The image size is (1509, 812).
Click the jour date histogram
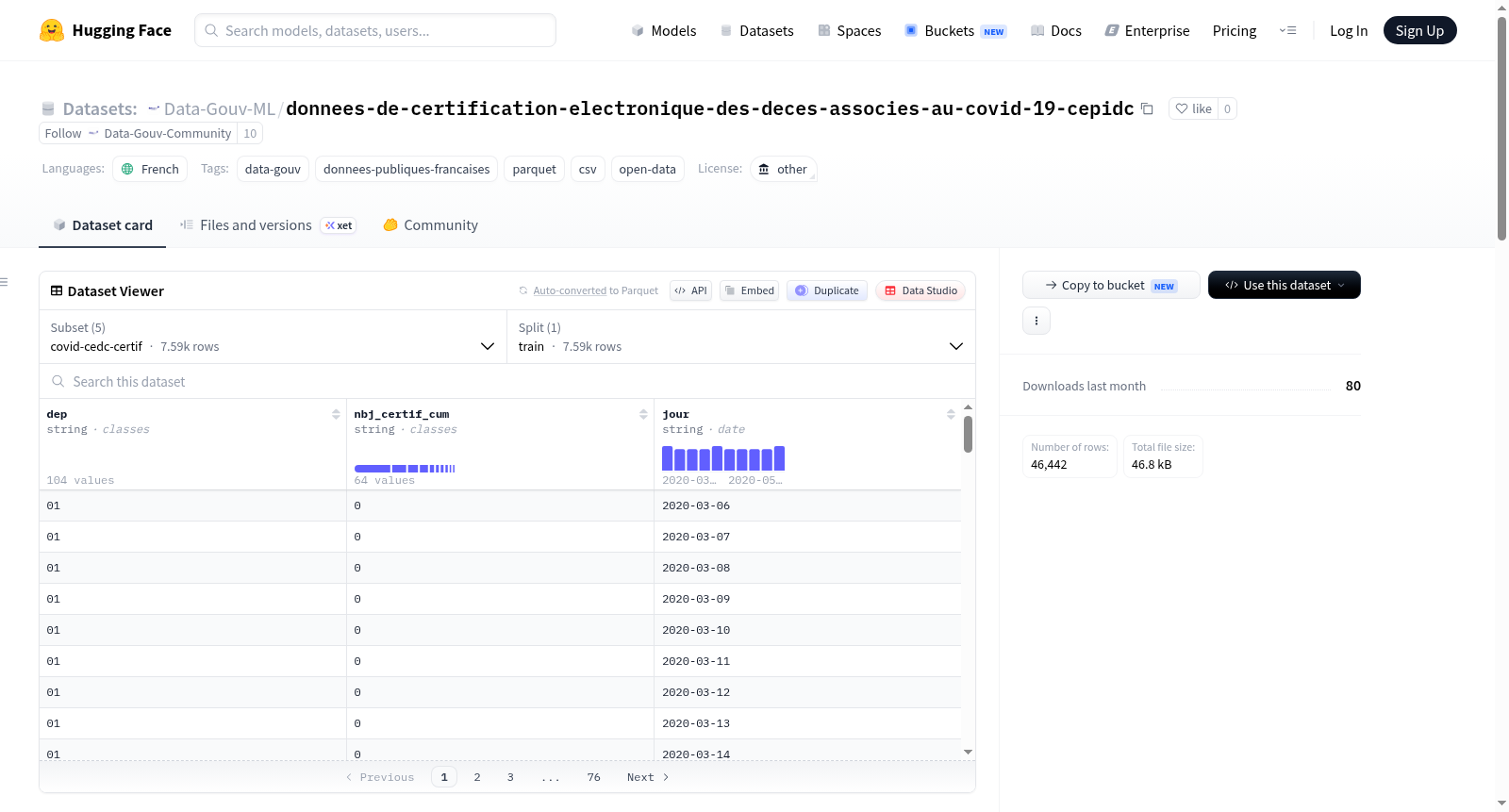pos(723,458)
